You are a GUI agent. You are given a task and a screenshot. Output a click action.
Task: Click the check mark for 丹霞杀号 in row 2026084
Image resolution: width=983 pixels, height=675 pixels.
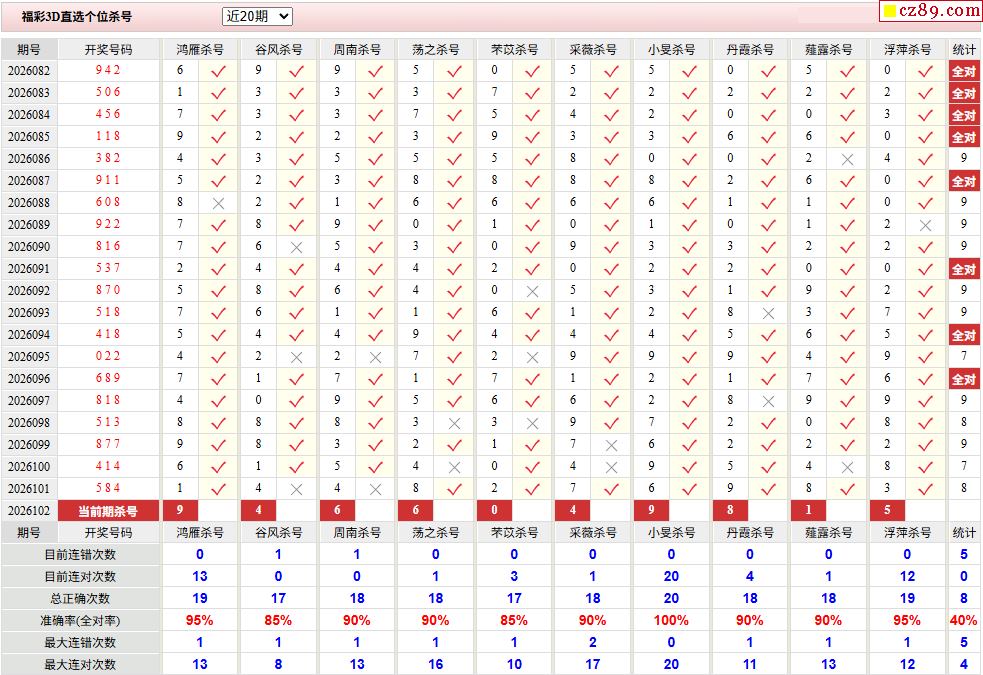(768, 115)
